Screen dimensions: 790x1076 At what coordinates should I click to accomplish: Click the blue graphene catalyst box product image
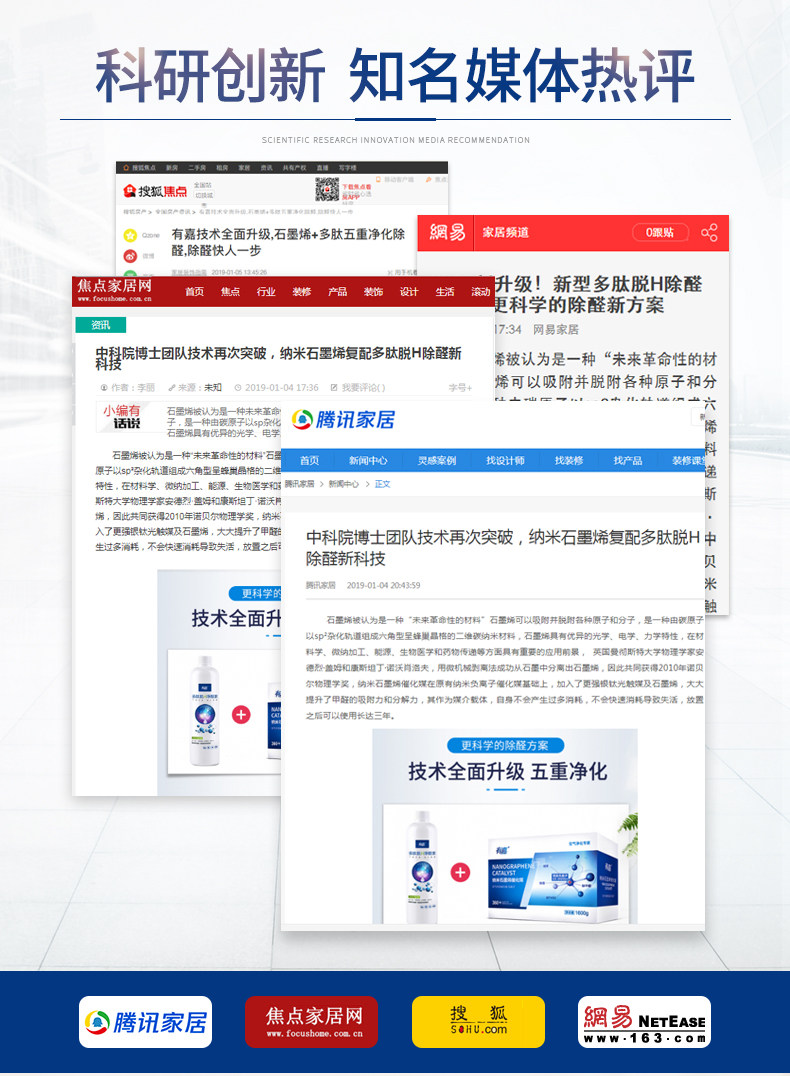click(x=555, y=878)
